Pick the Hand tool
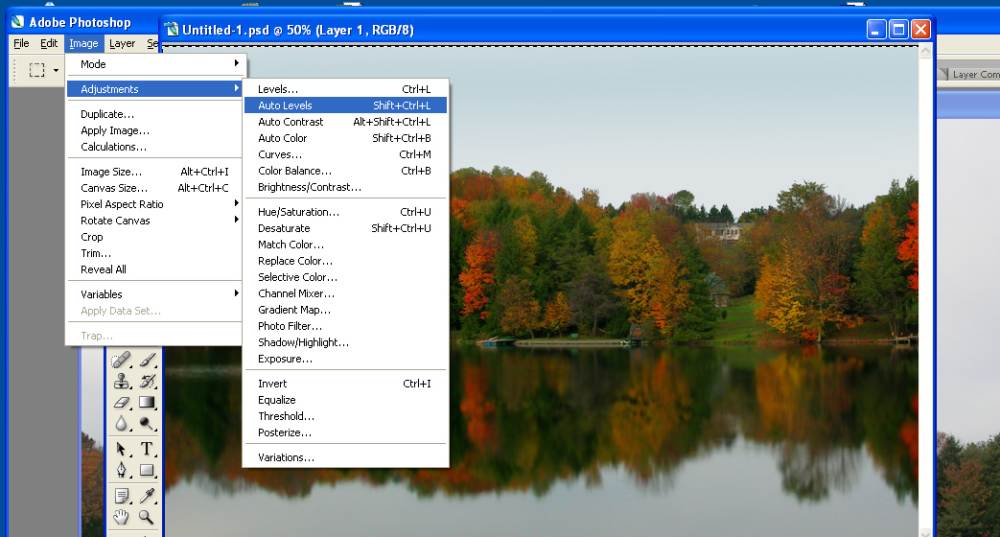1000x537 pixels. [121, 517]
